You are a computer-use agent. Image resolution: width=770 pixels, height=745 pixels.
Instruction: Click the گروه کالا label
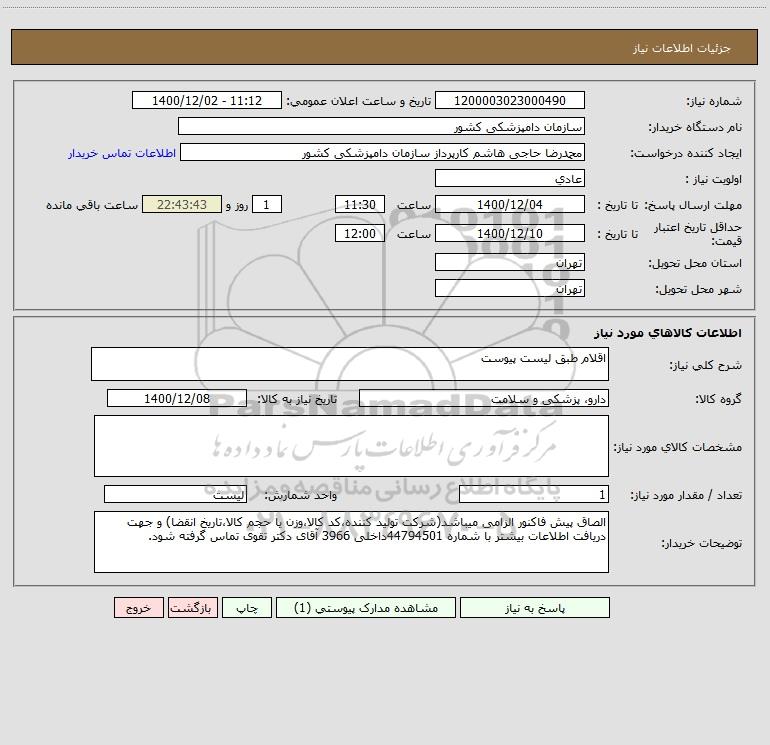pyautogui.click(x=718, y=400)
